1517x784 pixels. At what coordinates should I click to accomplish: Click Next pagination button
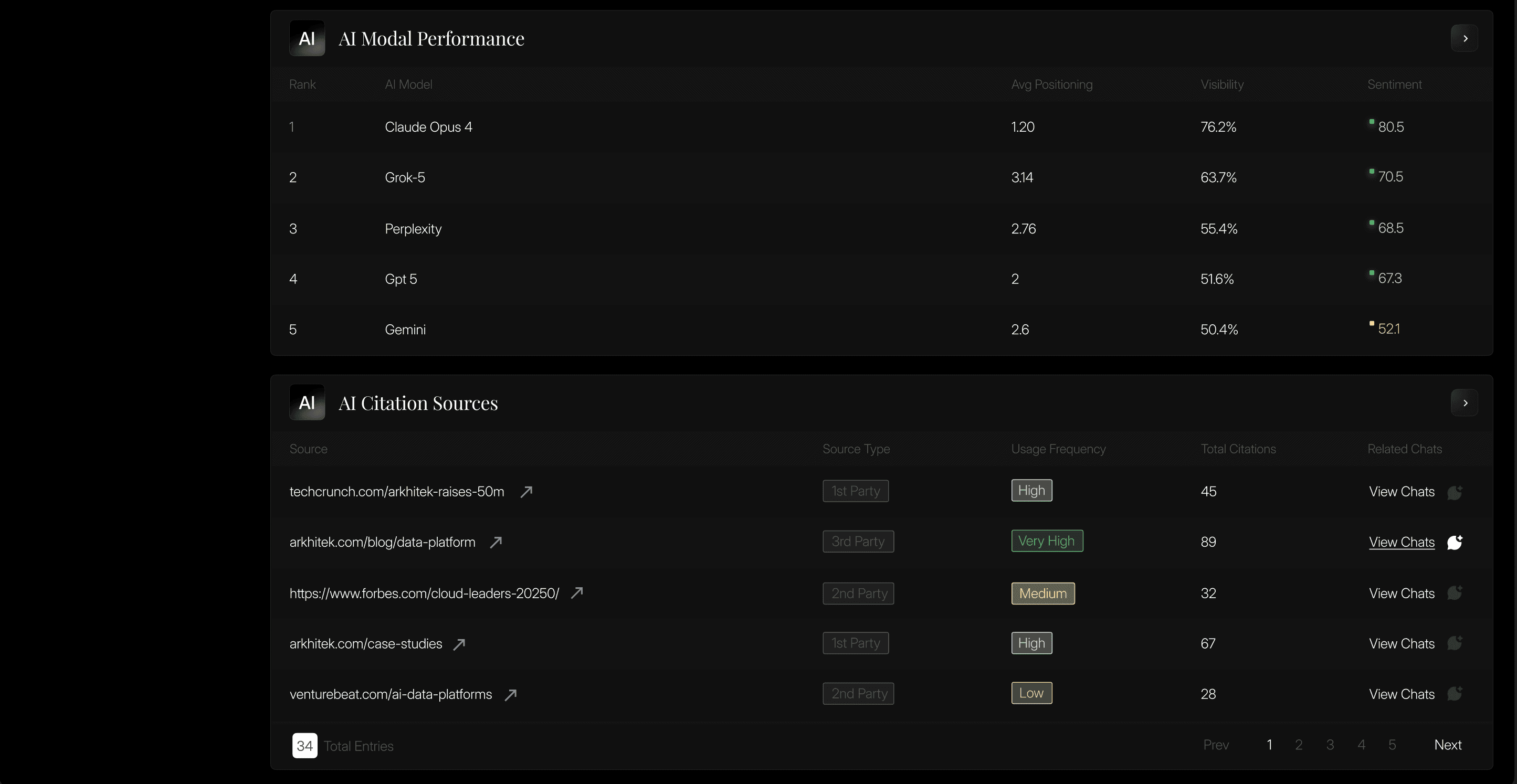[x=1448, y=745]
